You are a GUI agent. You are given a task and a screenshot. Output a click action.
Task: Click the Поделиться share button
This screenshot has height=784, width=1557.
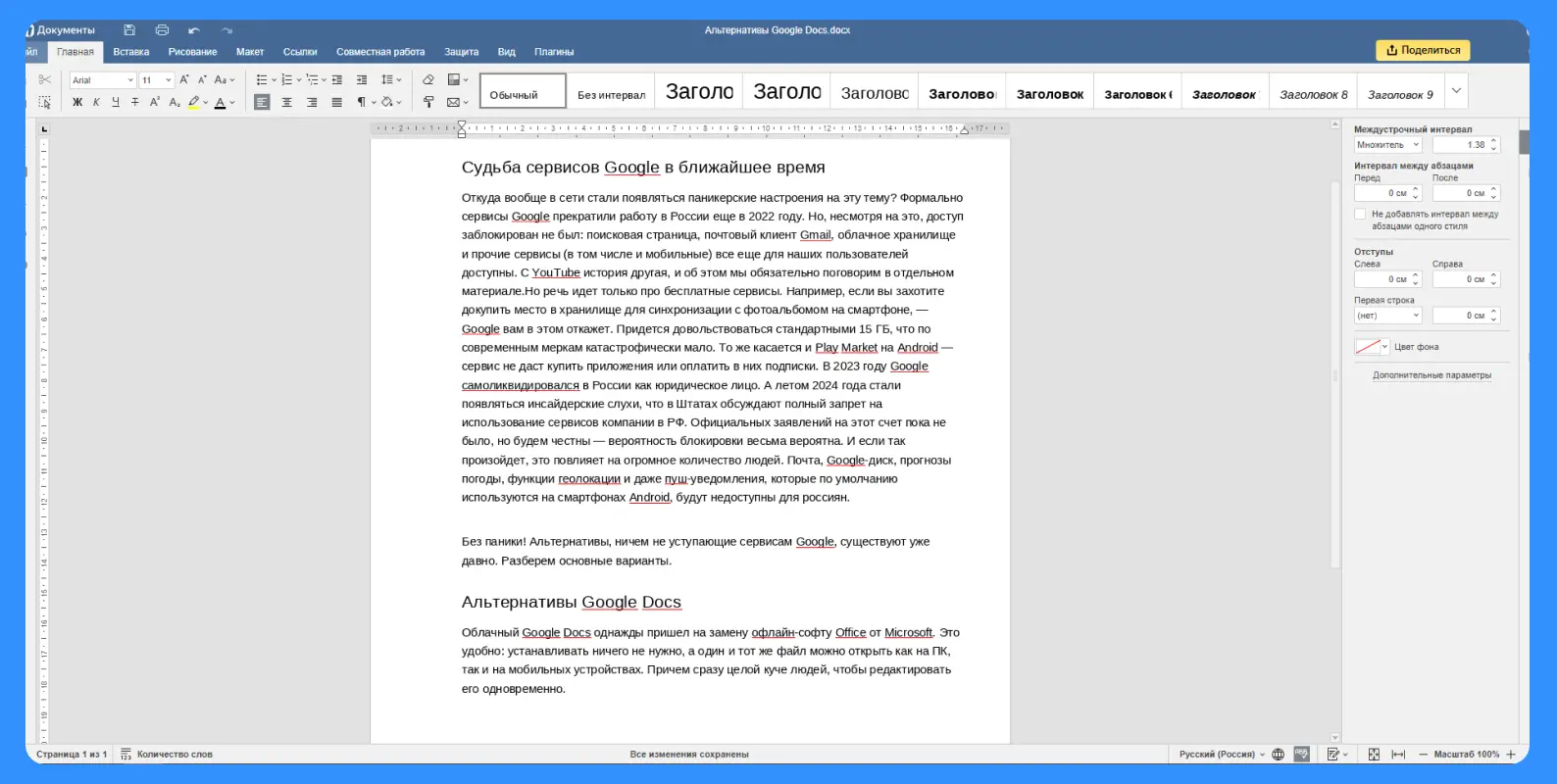pos(1423,50)
